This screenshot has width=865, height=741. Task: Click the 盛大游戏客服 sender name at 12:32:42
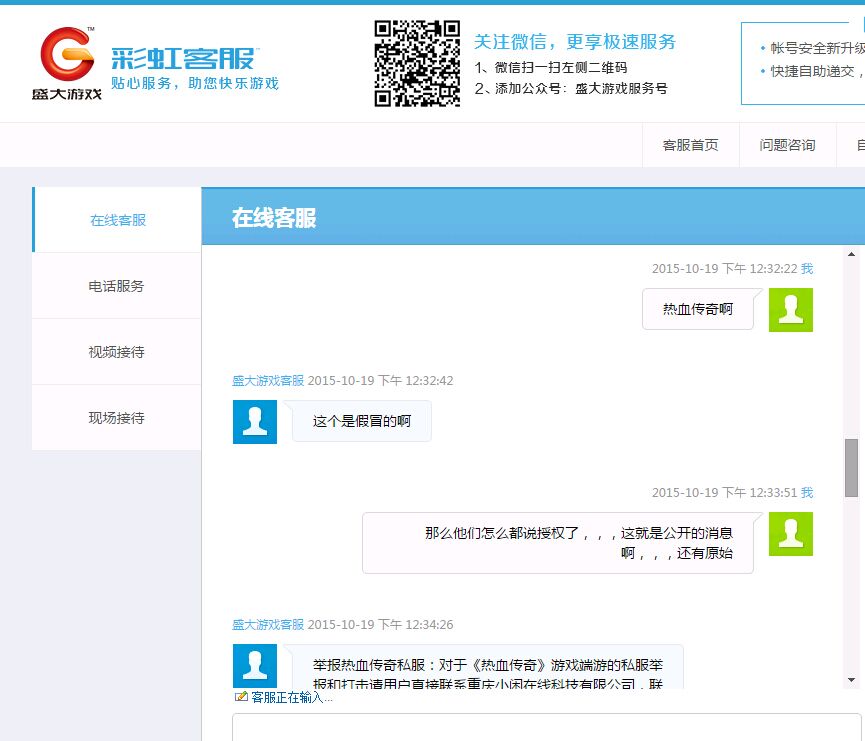[x=268, y=381]
